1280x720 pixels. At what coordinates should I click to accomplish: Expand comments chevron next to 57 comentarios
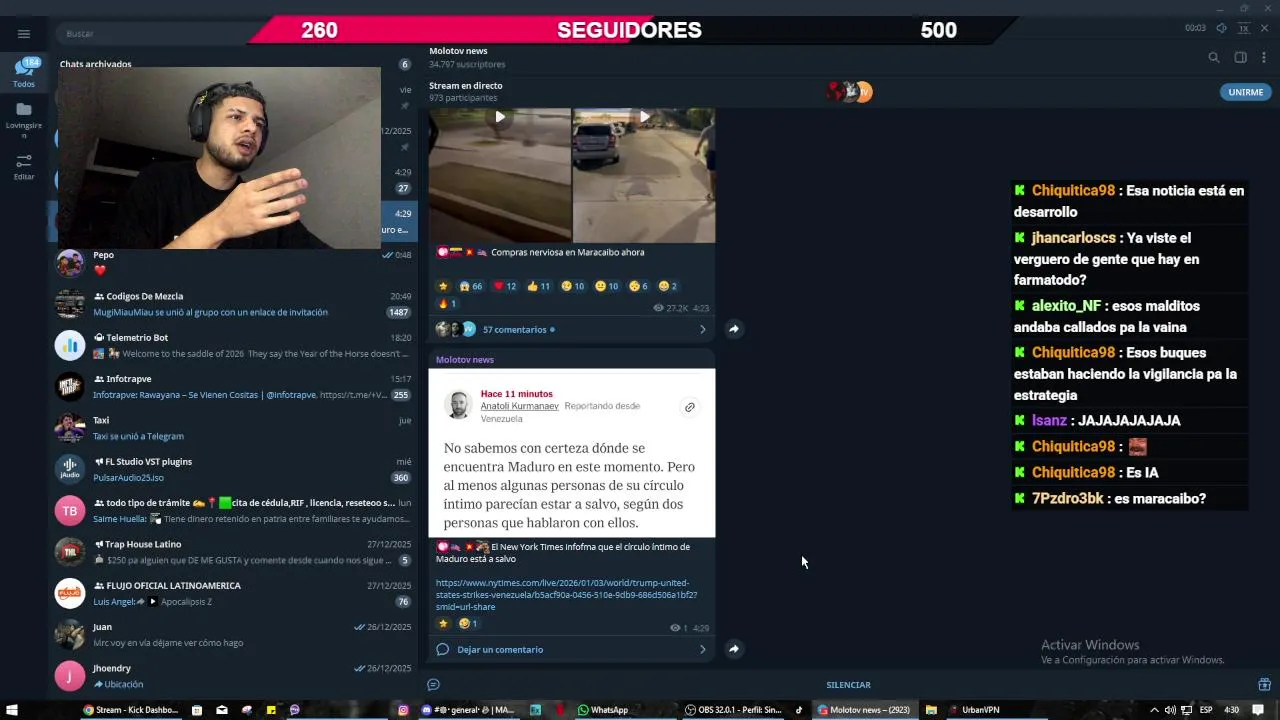[702, 329]
